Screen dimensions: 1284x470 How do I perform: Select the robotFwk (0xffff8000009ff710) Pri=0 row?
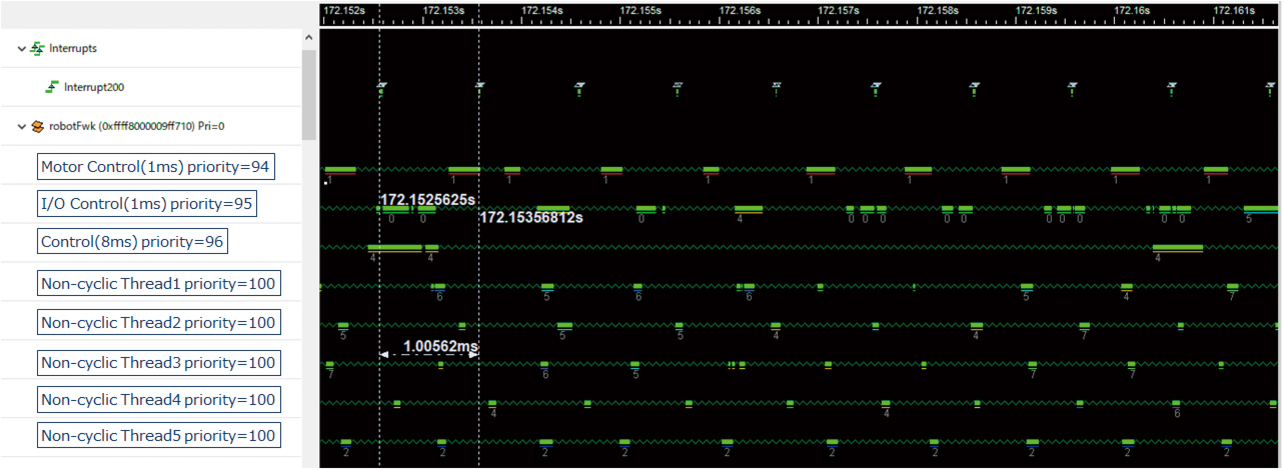[137, 127]
